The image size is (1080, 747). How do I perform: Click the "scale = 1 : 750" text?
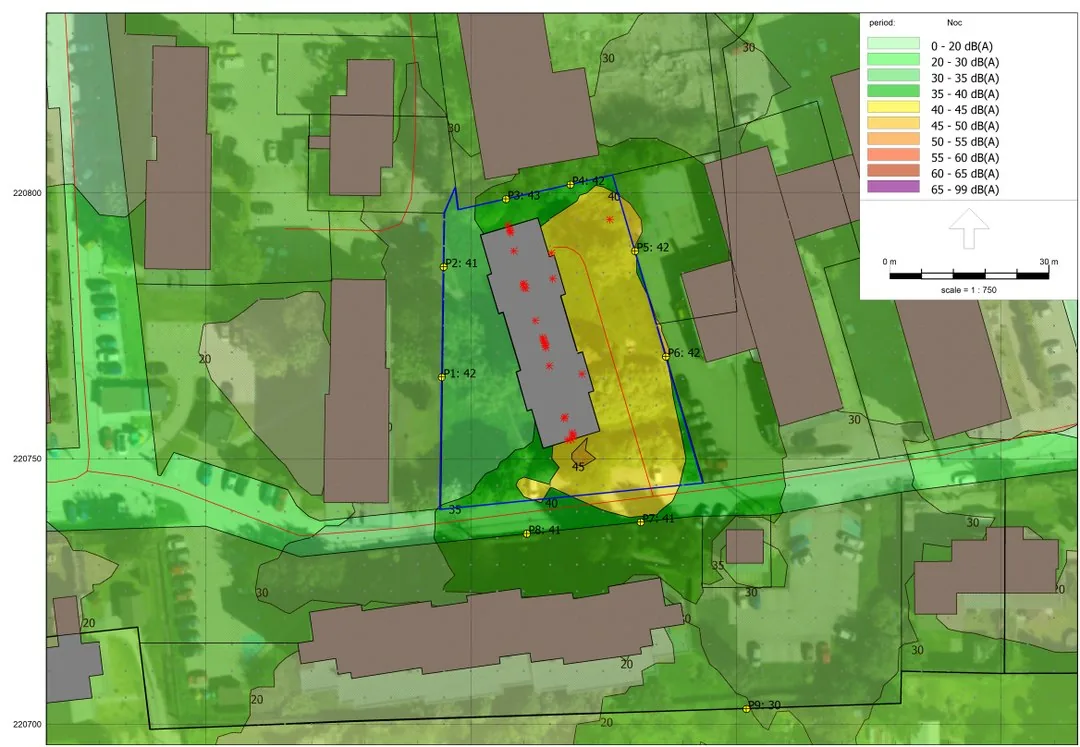click(x=968, y=290)
